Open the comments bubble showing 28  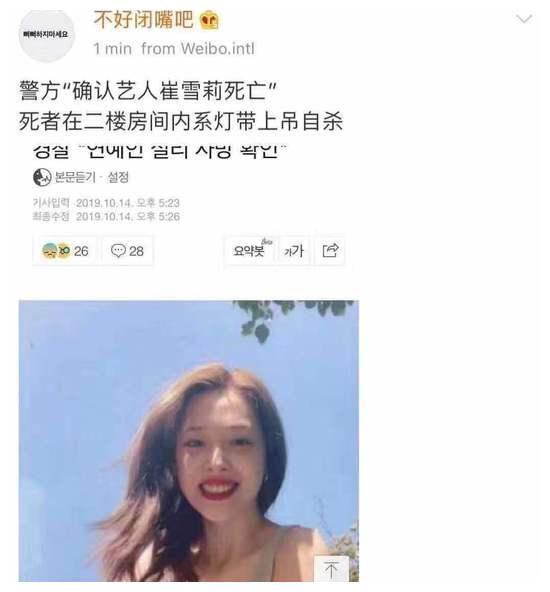pos(128,251)
